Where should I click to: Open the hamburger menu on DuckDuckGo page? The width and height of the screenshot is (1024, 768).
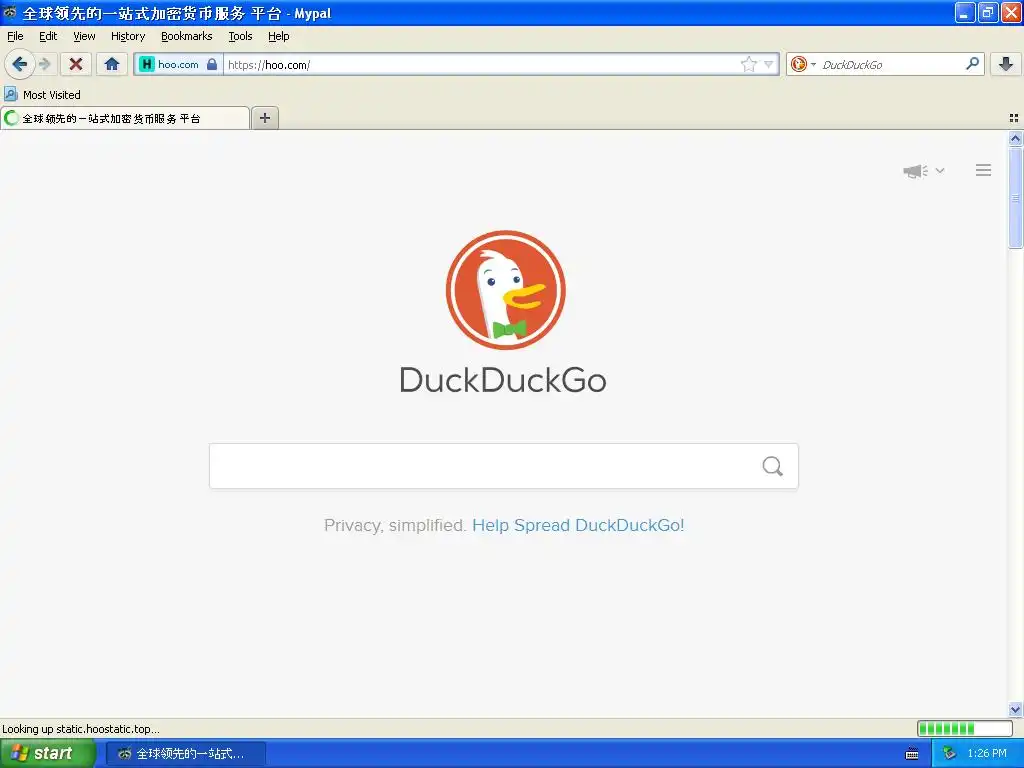[x=984, y=170]
